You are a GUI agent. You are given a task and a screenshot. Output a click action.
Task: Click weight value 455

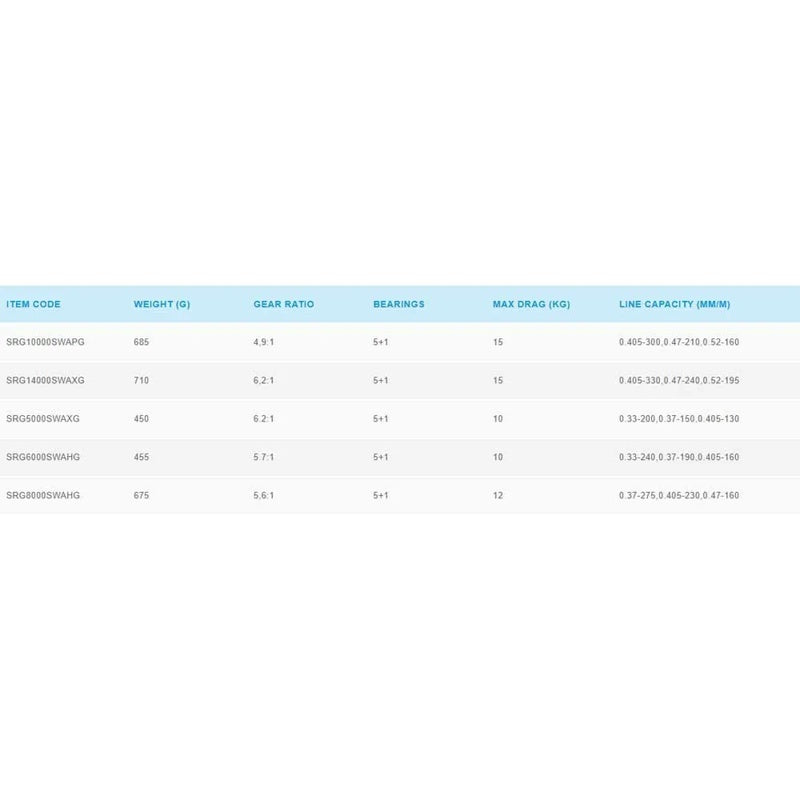click(141, 457)
